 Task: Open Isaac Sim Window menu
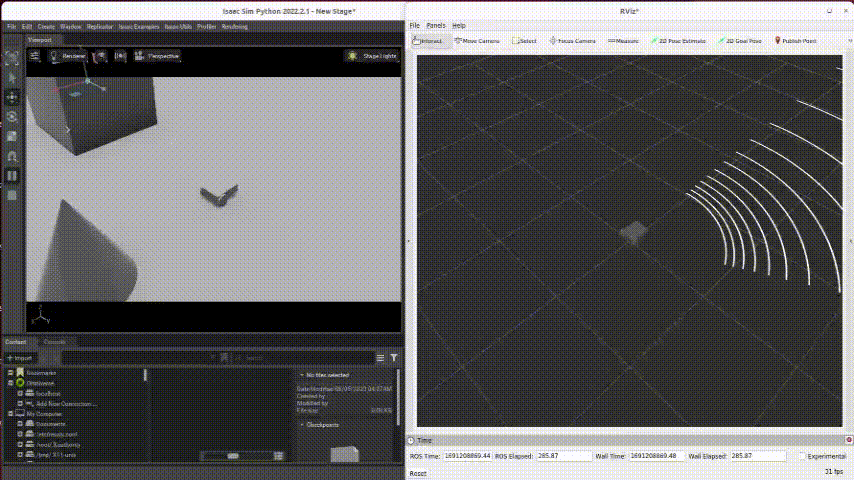click(71, 27)
